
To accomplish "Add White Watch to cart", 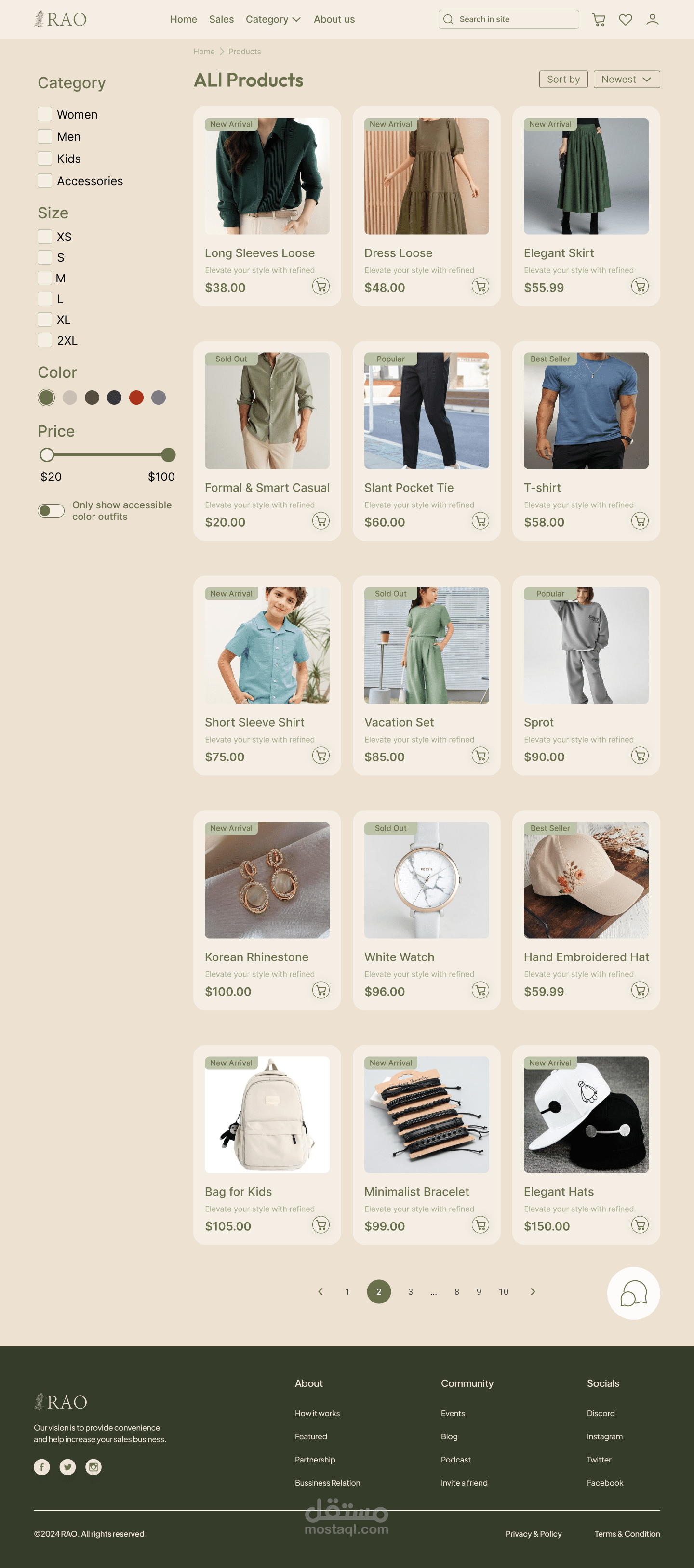I will 480,990.
